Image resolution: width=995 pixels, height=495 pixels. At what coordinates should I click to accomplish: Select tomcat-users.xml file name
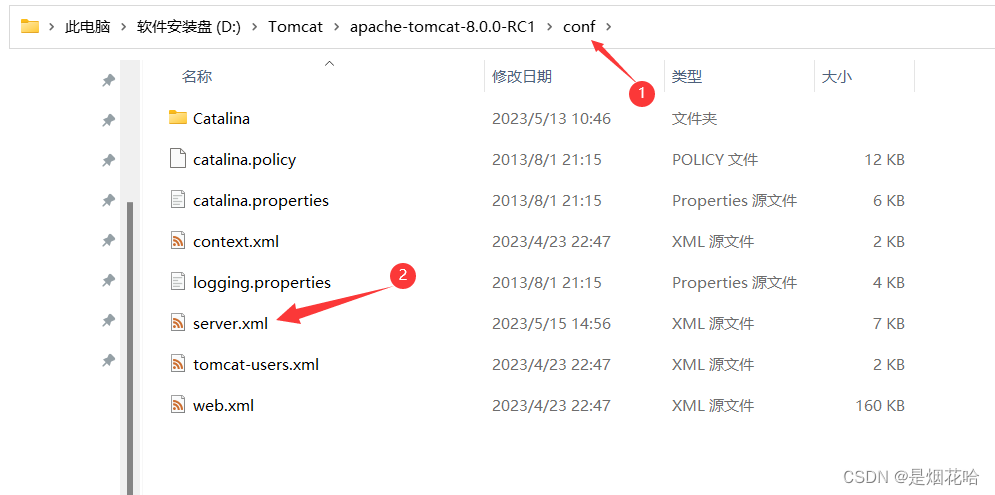click(x=256, y=364)
